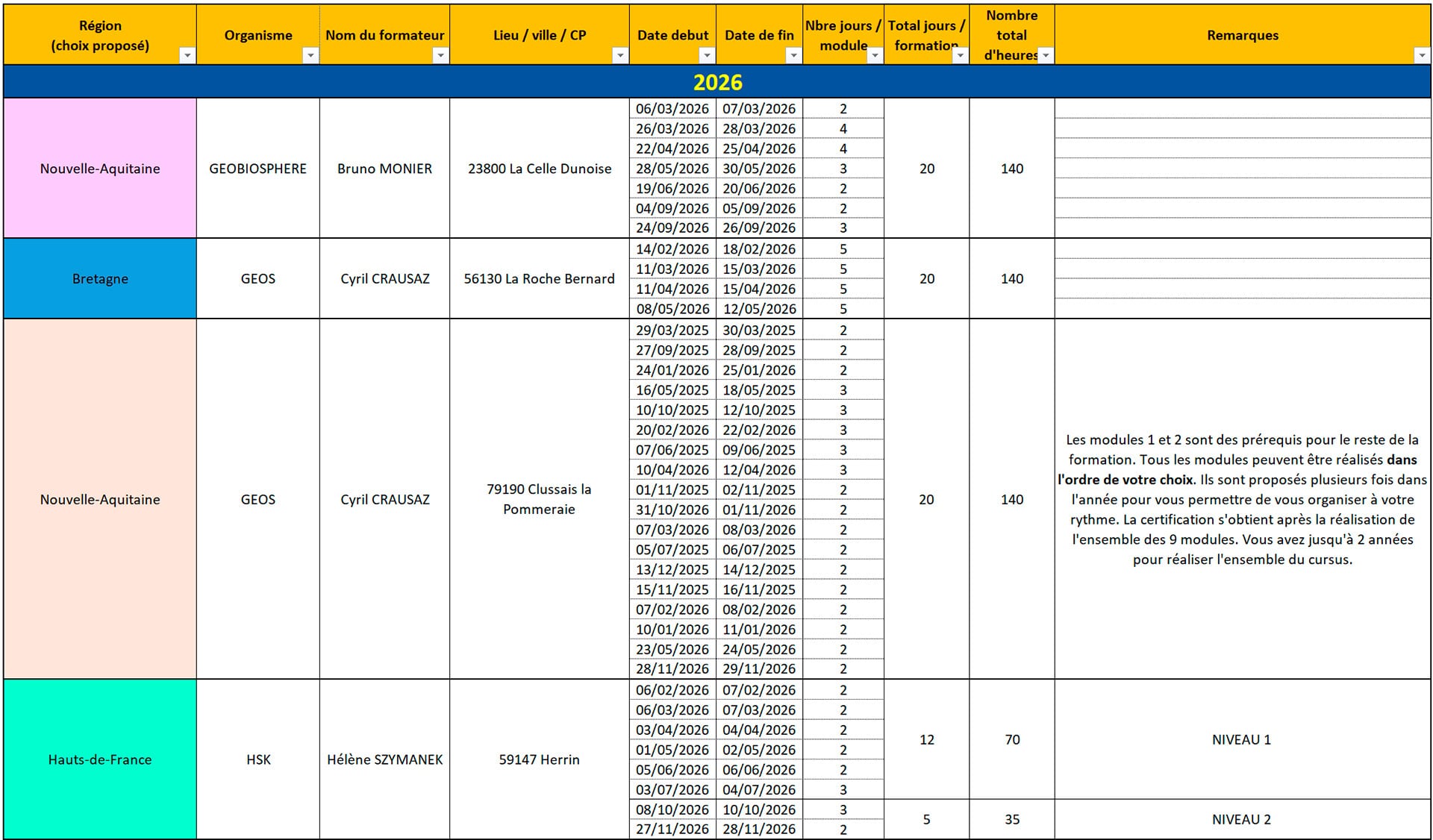The image size is (1433, 840).
Task: Select the blue 2026 year banner row
Action: point(716,82)
